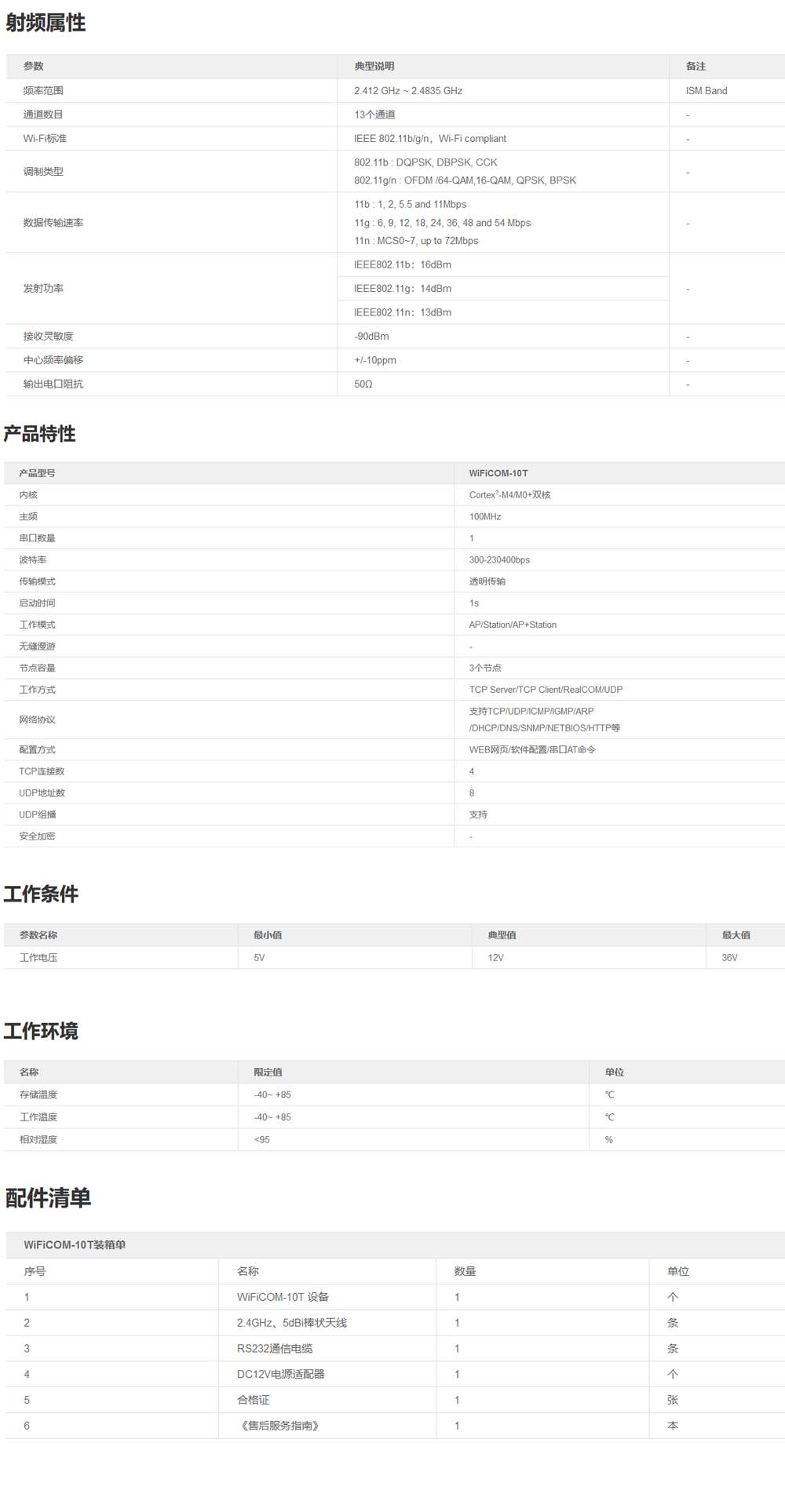
Task: Click the 11n : MCS0~7, up to 72Mbps line
Action: (x=416, y=241)
